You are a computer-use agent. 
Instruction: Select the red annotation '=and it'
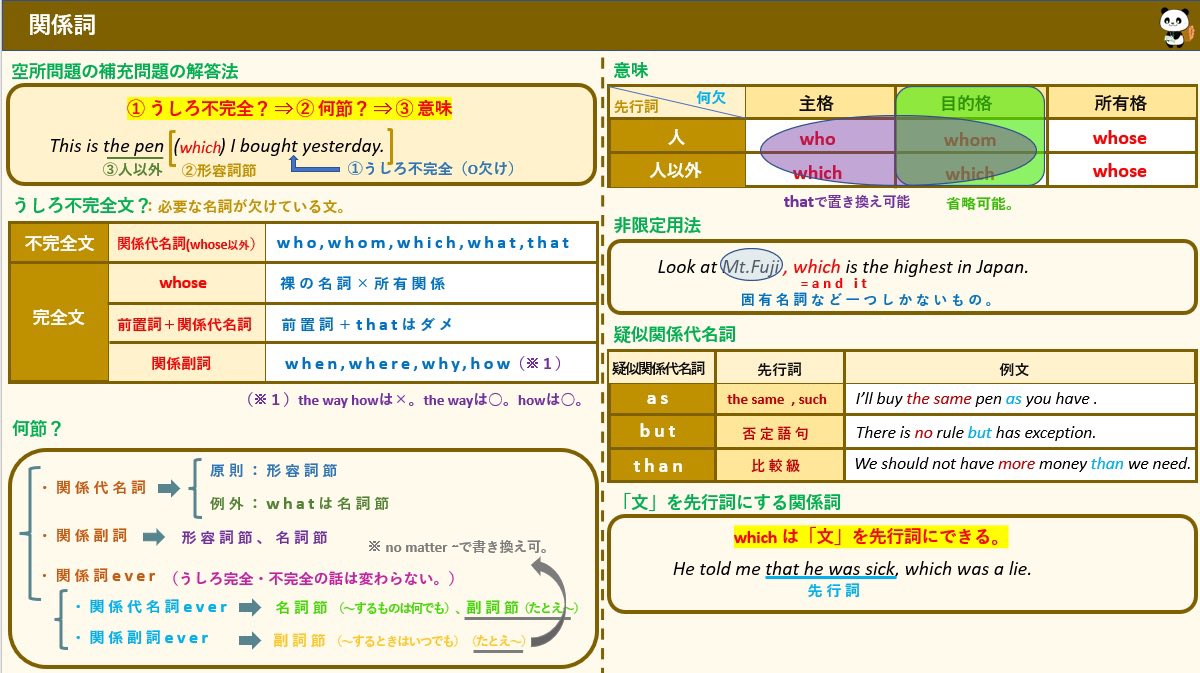(x=833, y=284)
